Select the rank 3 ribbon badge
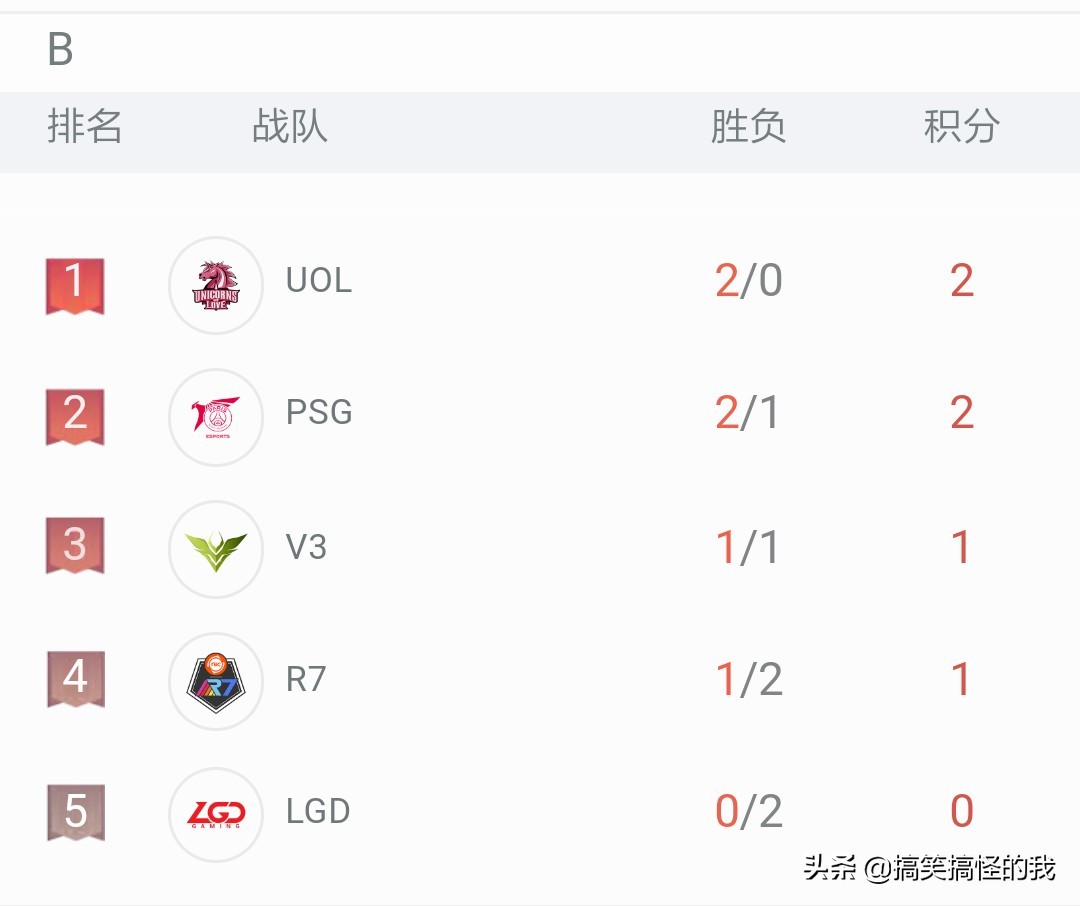 coord(74,548)
